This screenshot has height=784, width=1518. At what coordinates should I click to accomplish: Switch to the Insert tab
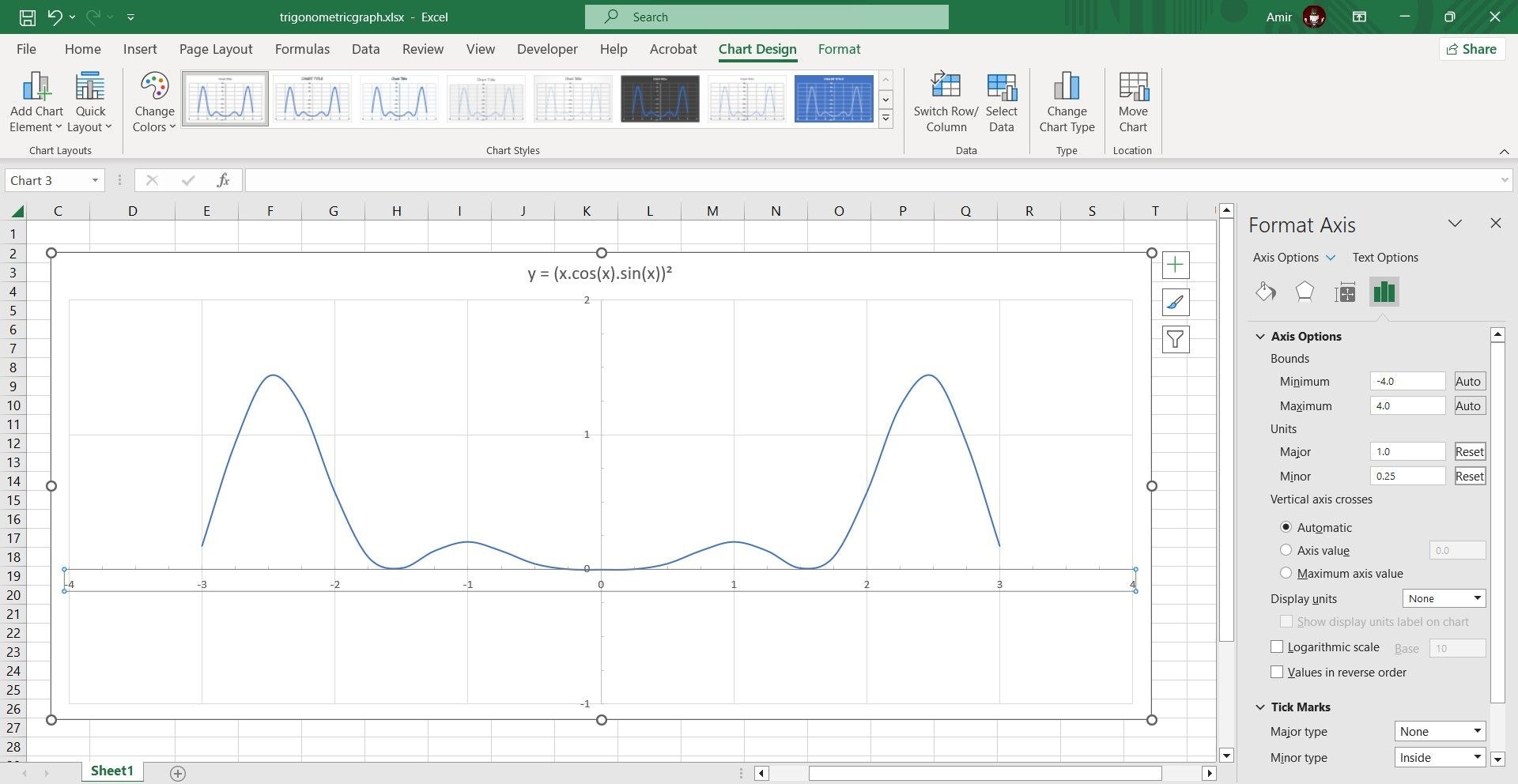coord(140,49)
